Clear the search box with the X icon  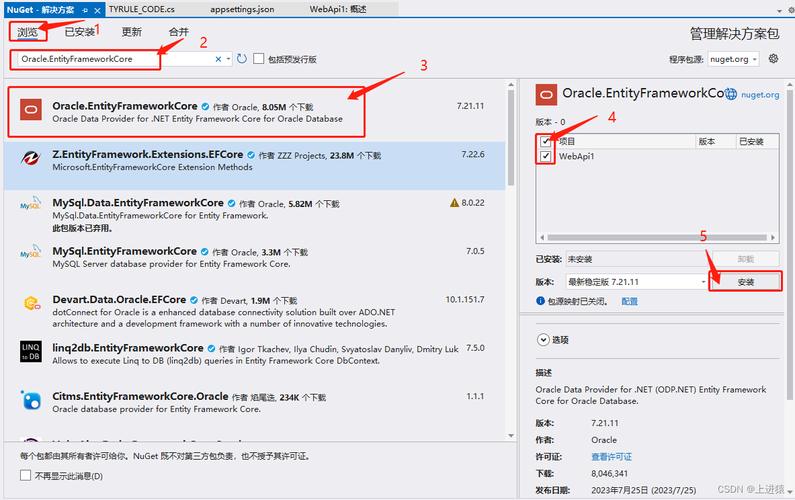pos(218,59)
